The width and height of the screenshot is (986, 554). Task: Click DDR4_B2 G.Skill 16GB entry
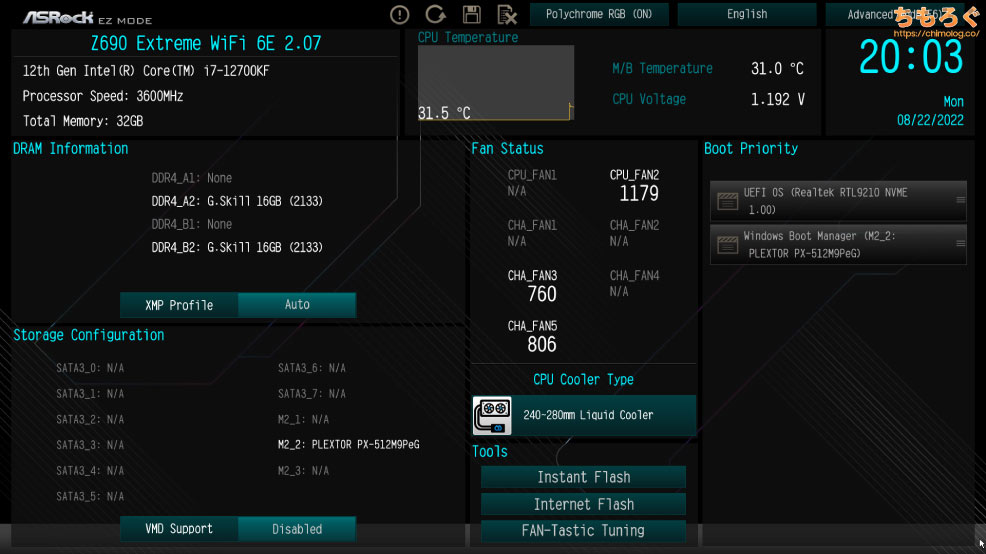237,248
